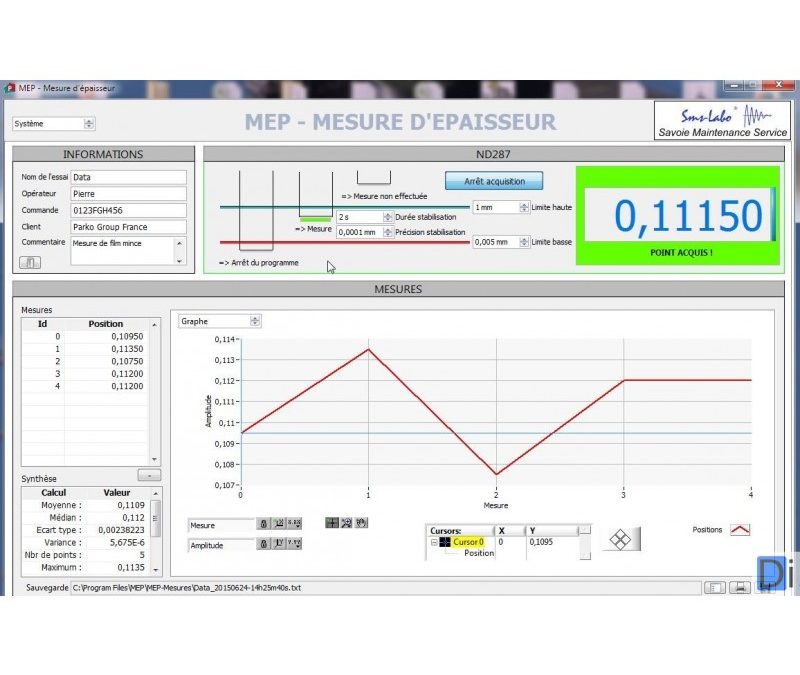Select the zoom tool in graph palette
The width and height of the screenshot is (800, 675).
tap(346, 523)
